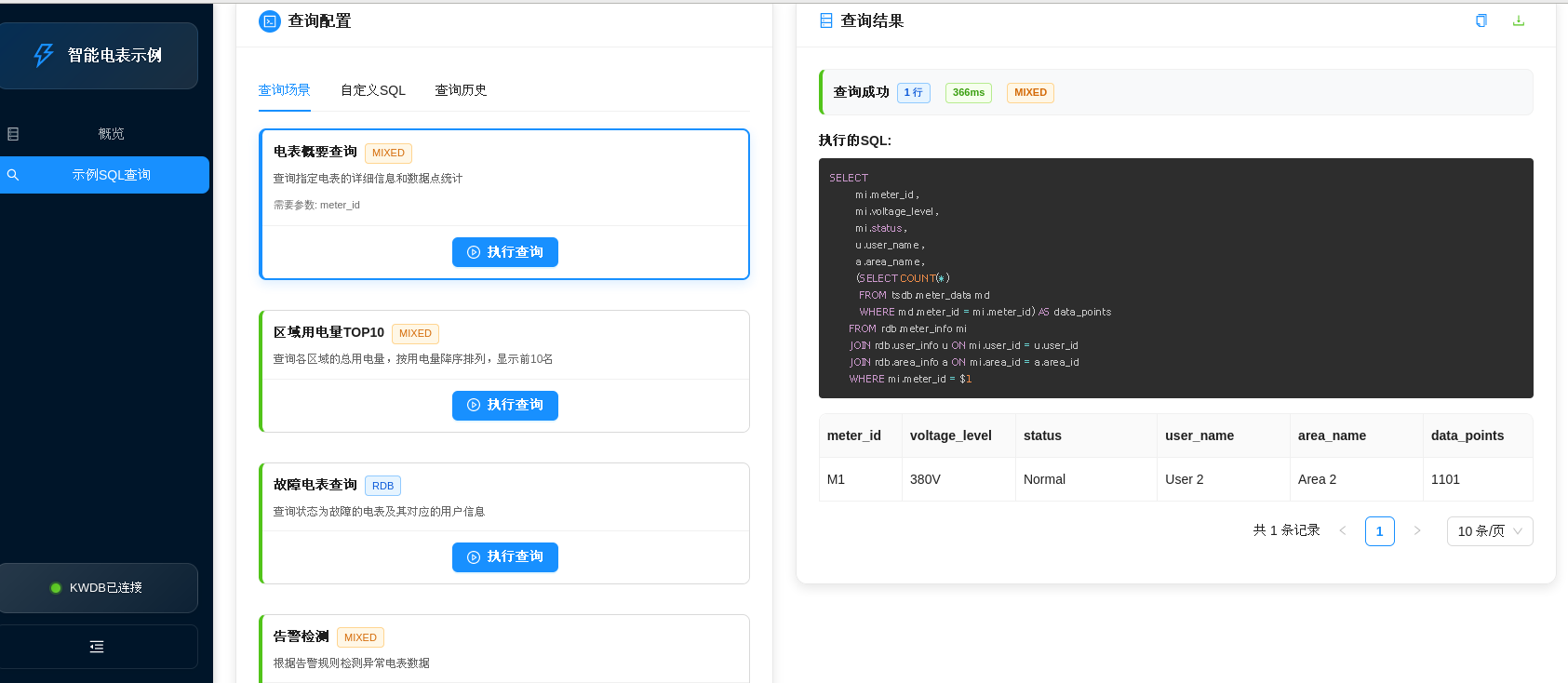1568x683 pixels.
Task: Go to the previous results page arrow
Action: coord(1343,530)
